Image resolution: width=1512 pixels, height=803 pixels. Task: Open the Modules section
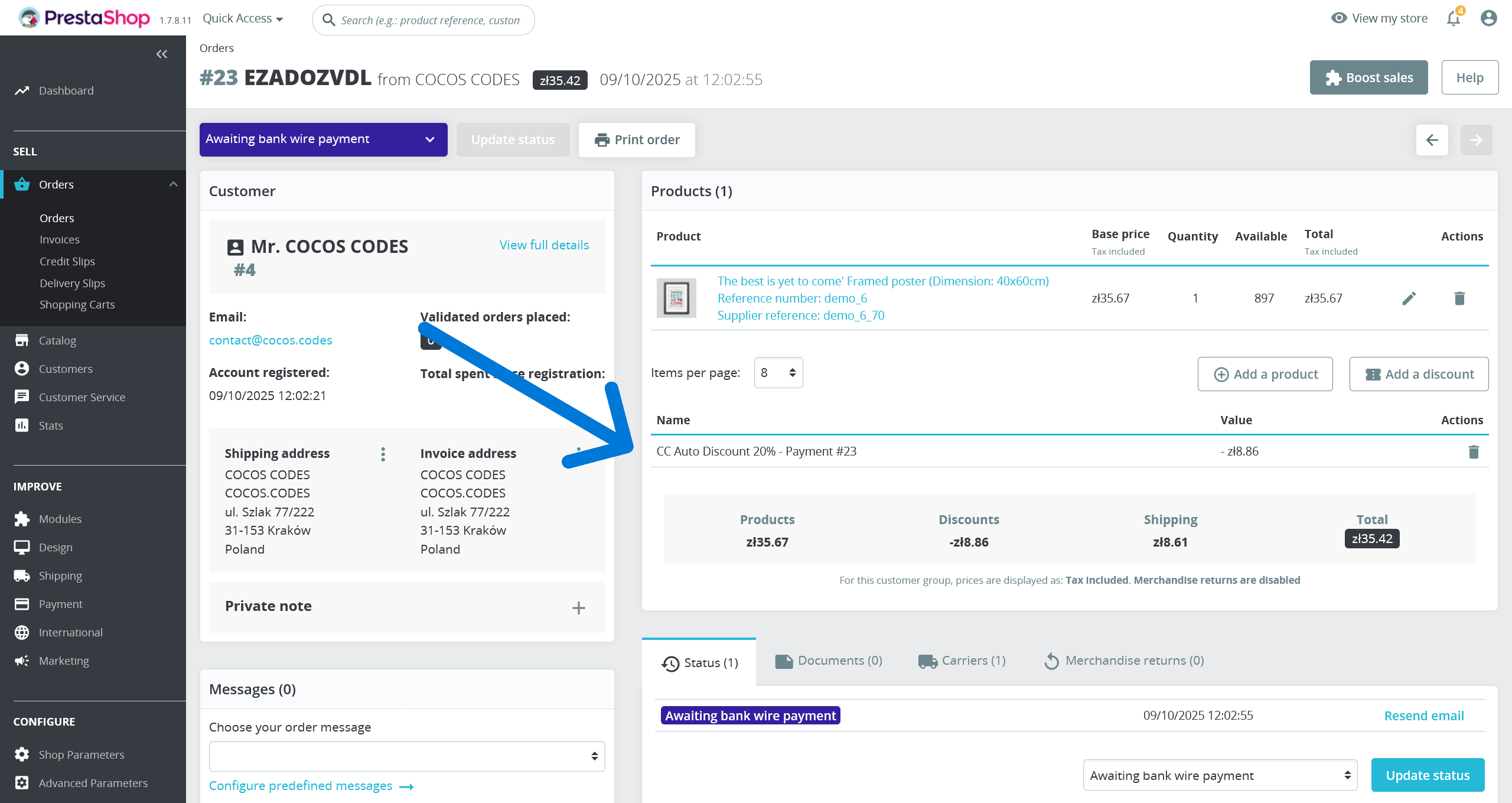(60, 518)
